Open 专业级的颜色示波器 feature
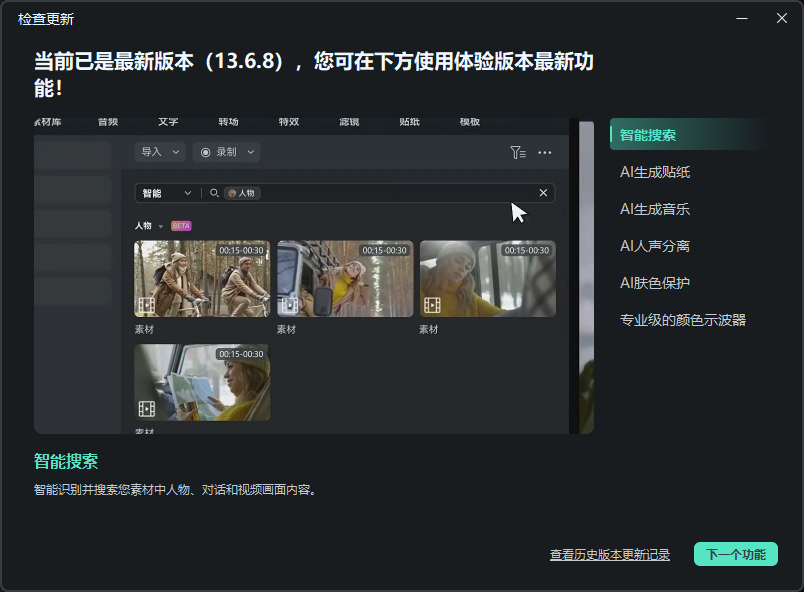 (682, 320)
